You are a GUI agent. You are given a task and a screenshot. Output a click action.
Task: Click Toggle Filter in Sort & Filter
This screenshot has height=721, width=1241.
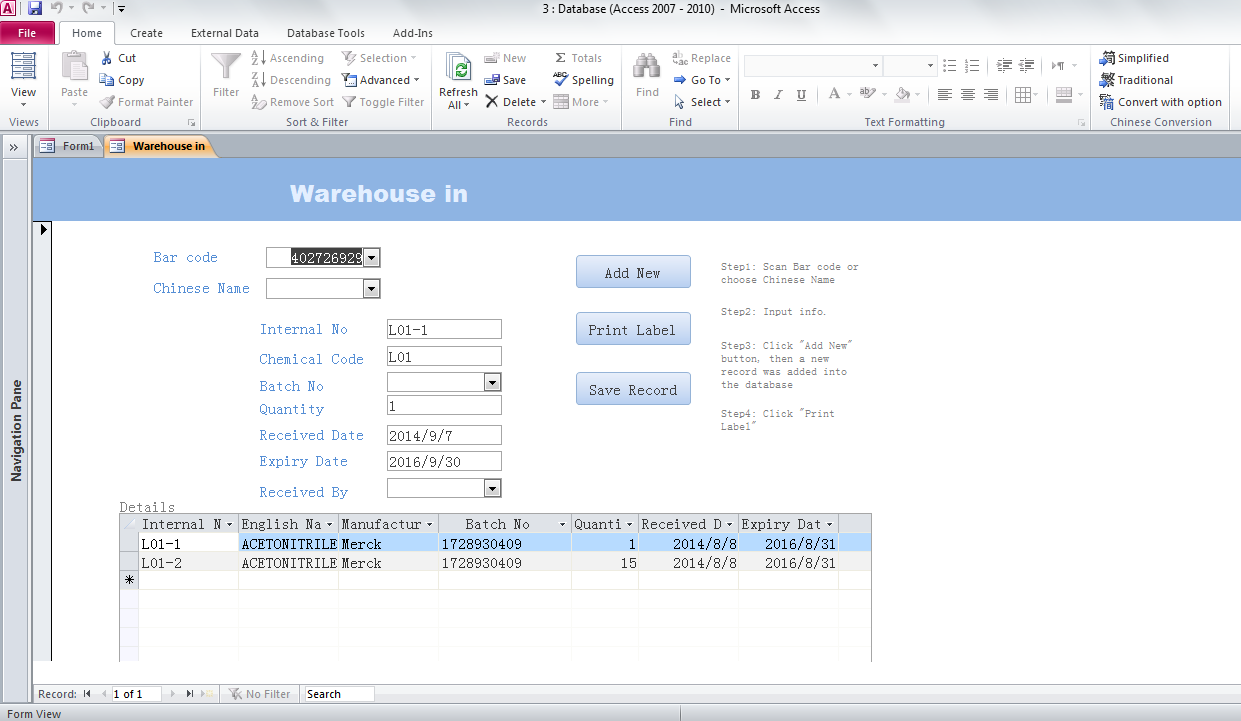pos(384,102)
